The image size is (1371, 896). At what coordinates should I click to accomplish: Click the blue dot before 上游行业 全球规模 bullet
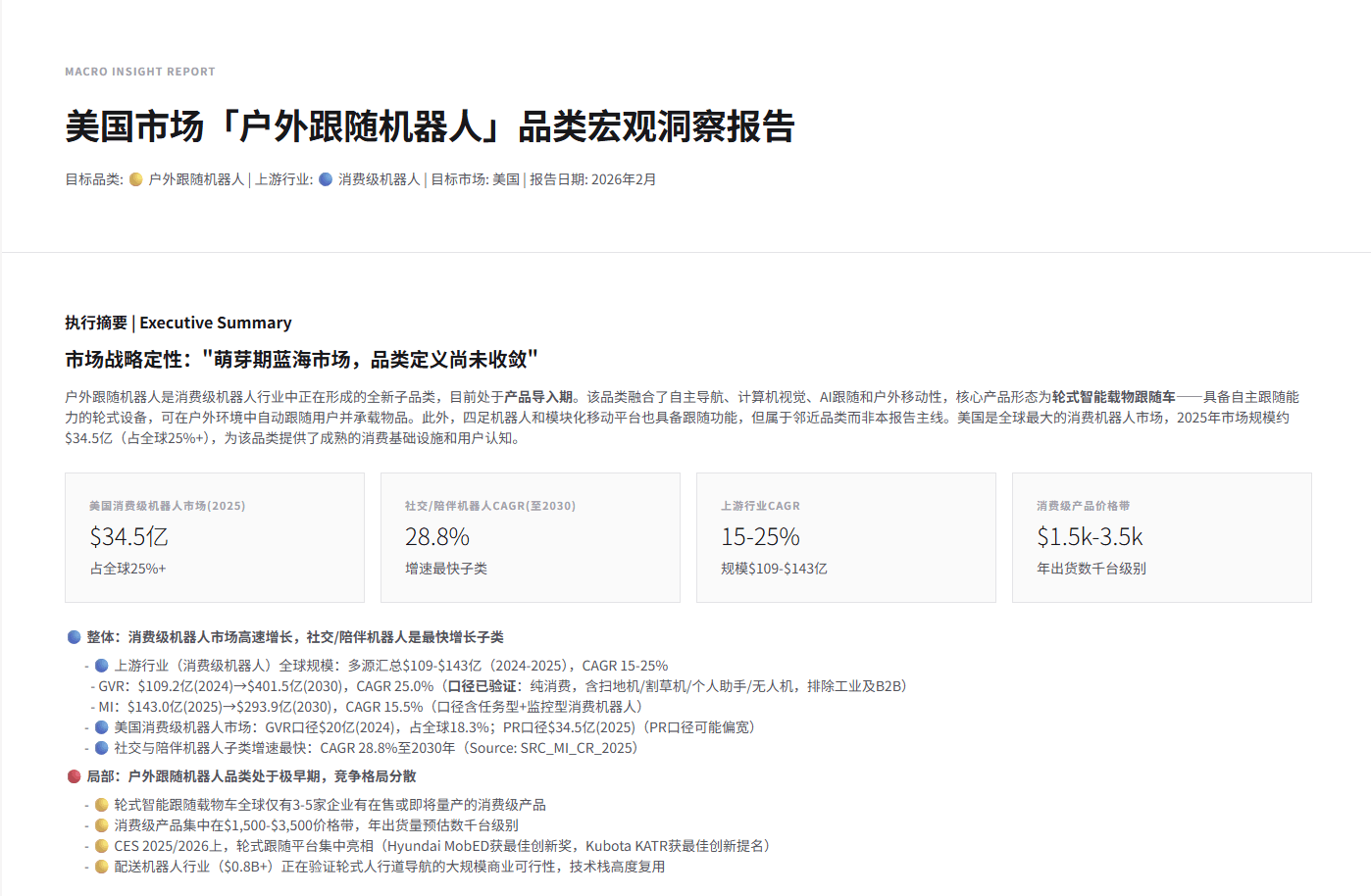click(101, 666)
